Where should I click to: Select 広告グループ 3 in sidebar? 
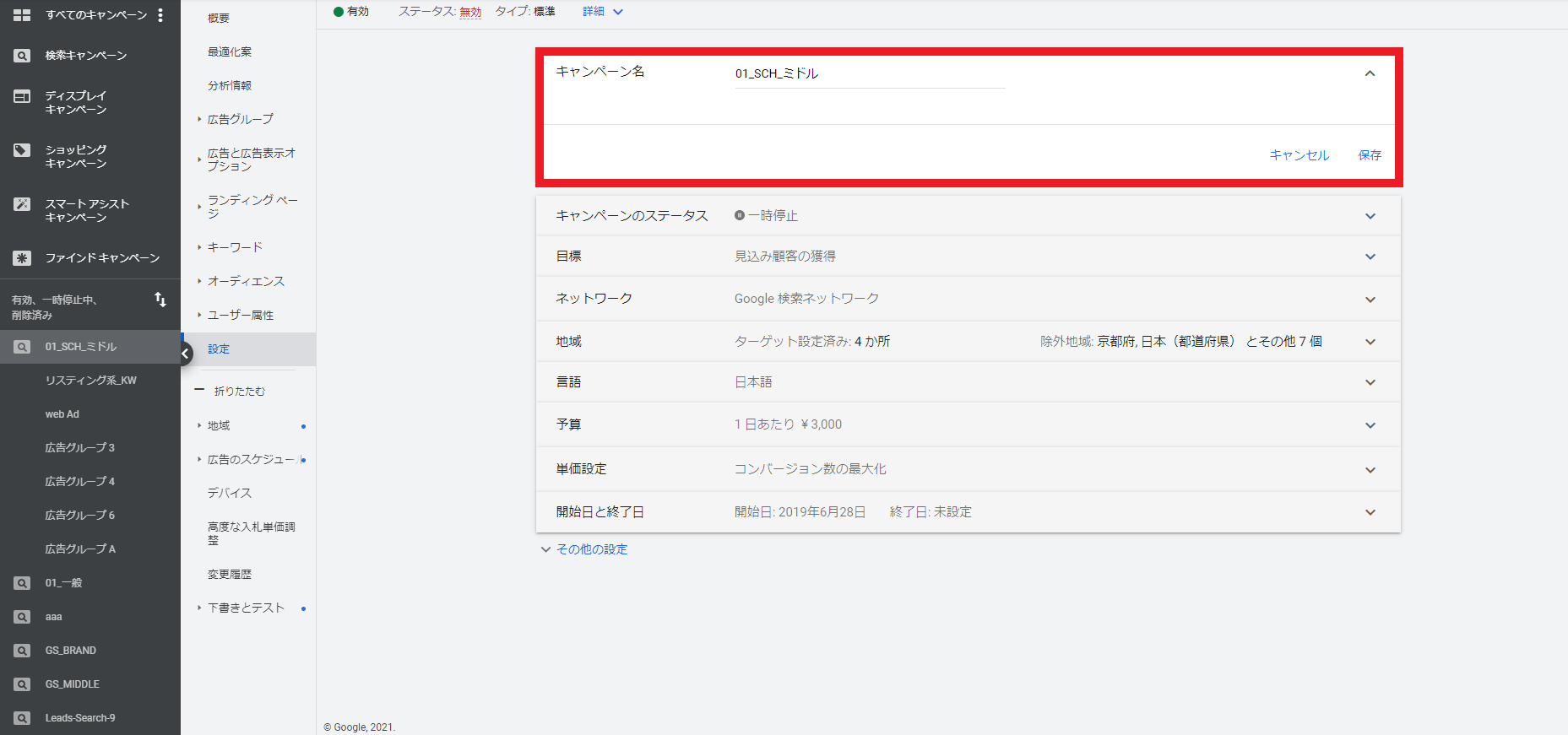tap(80, 448)
